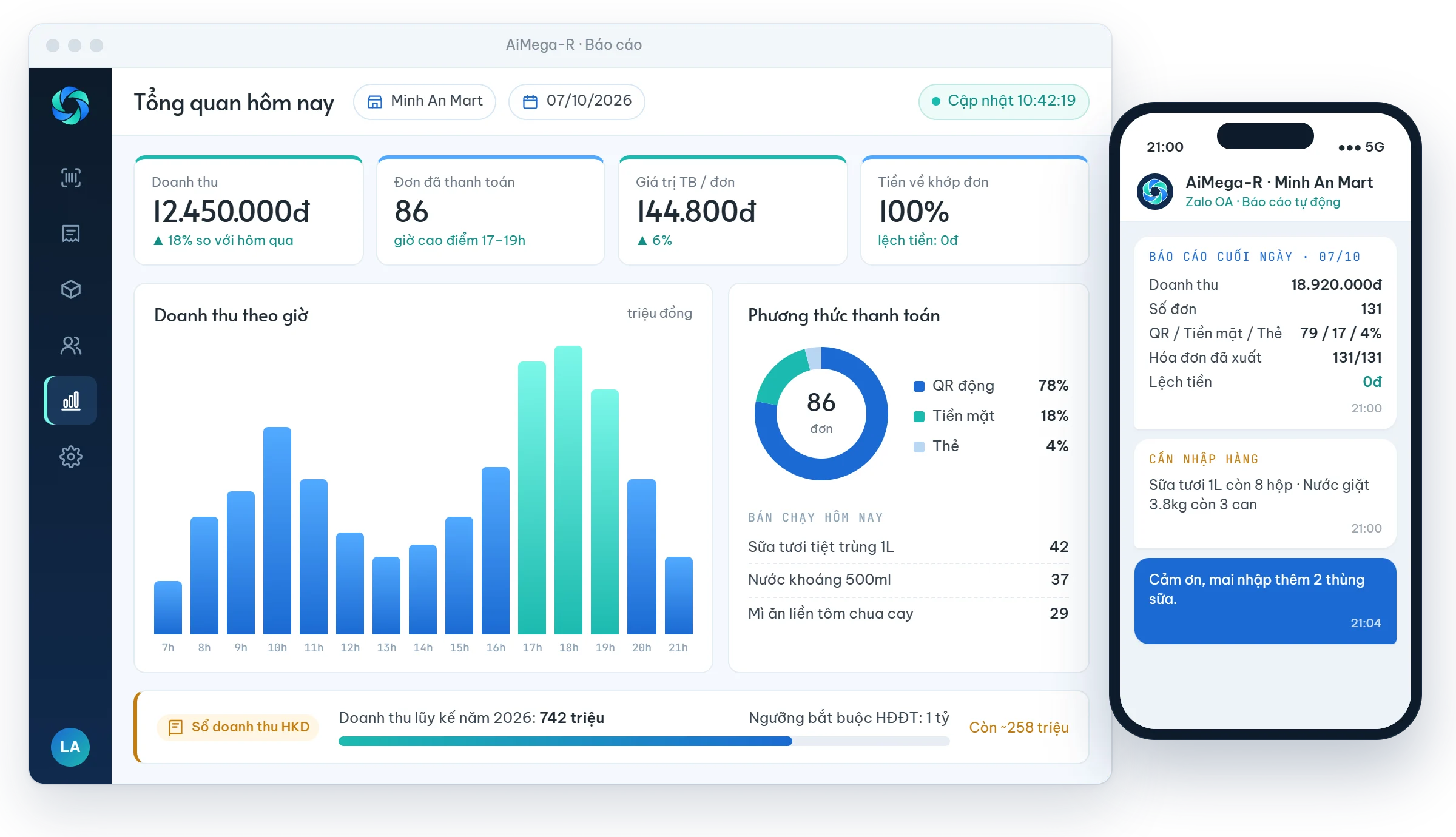Open the receipts sidebar icon
The image size is (1456, 837).
point(71,233)
